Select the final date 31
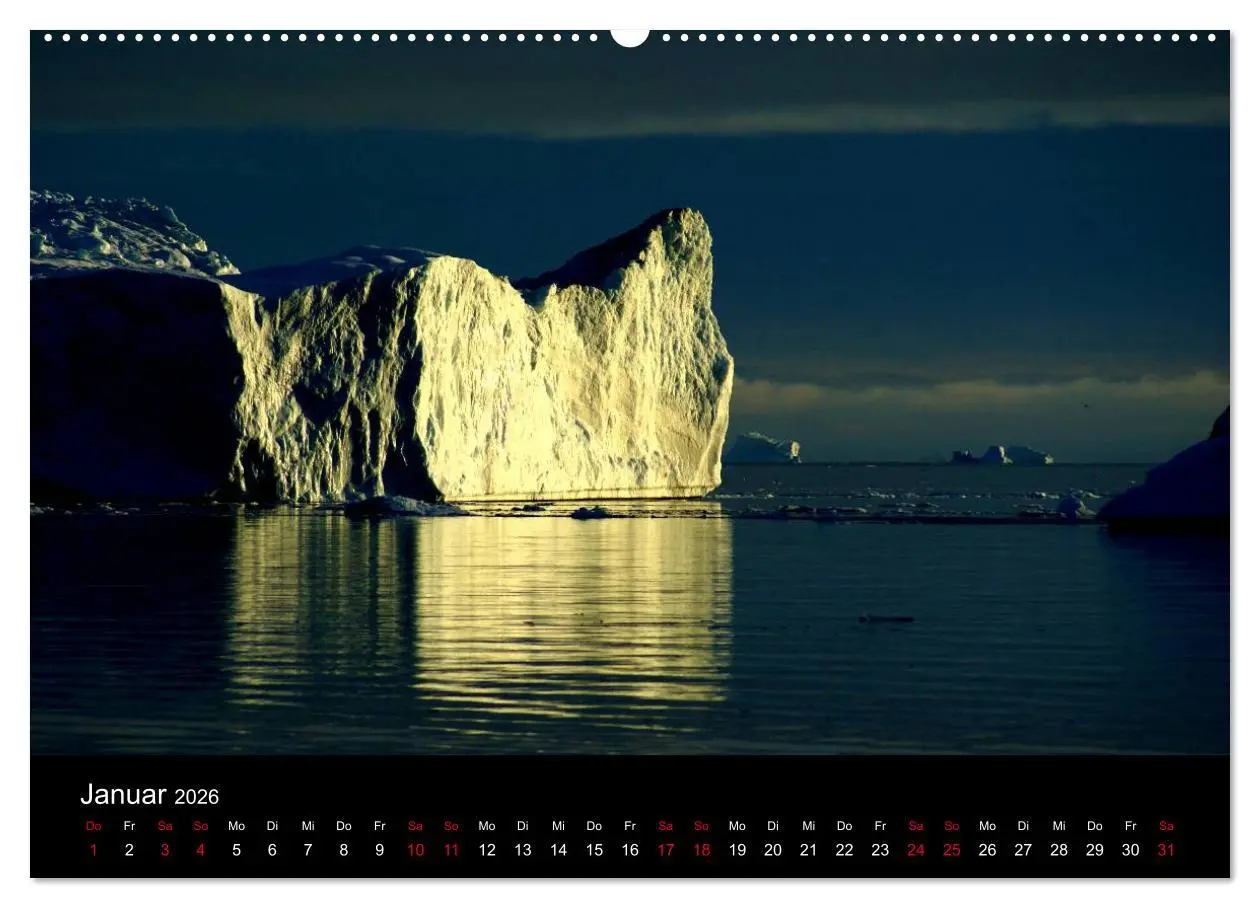This screenshot has height=908, width=1260. pyautogui.click(x=1166, y=850)
